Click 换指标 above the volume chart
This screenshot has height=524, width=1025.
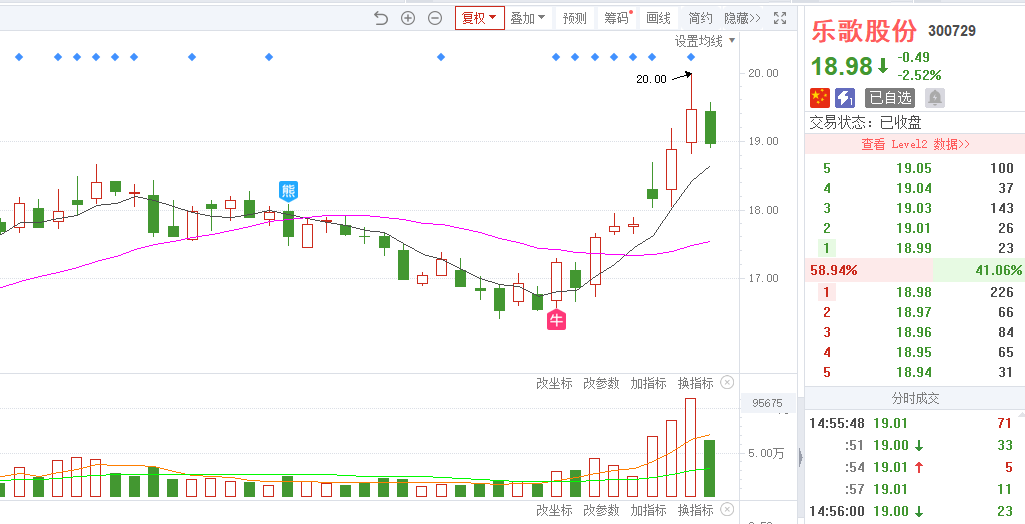696,383
